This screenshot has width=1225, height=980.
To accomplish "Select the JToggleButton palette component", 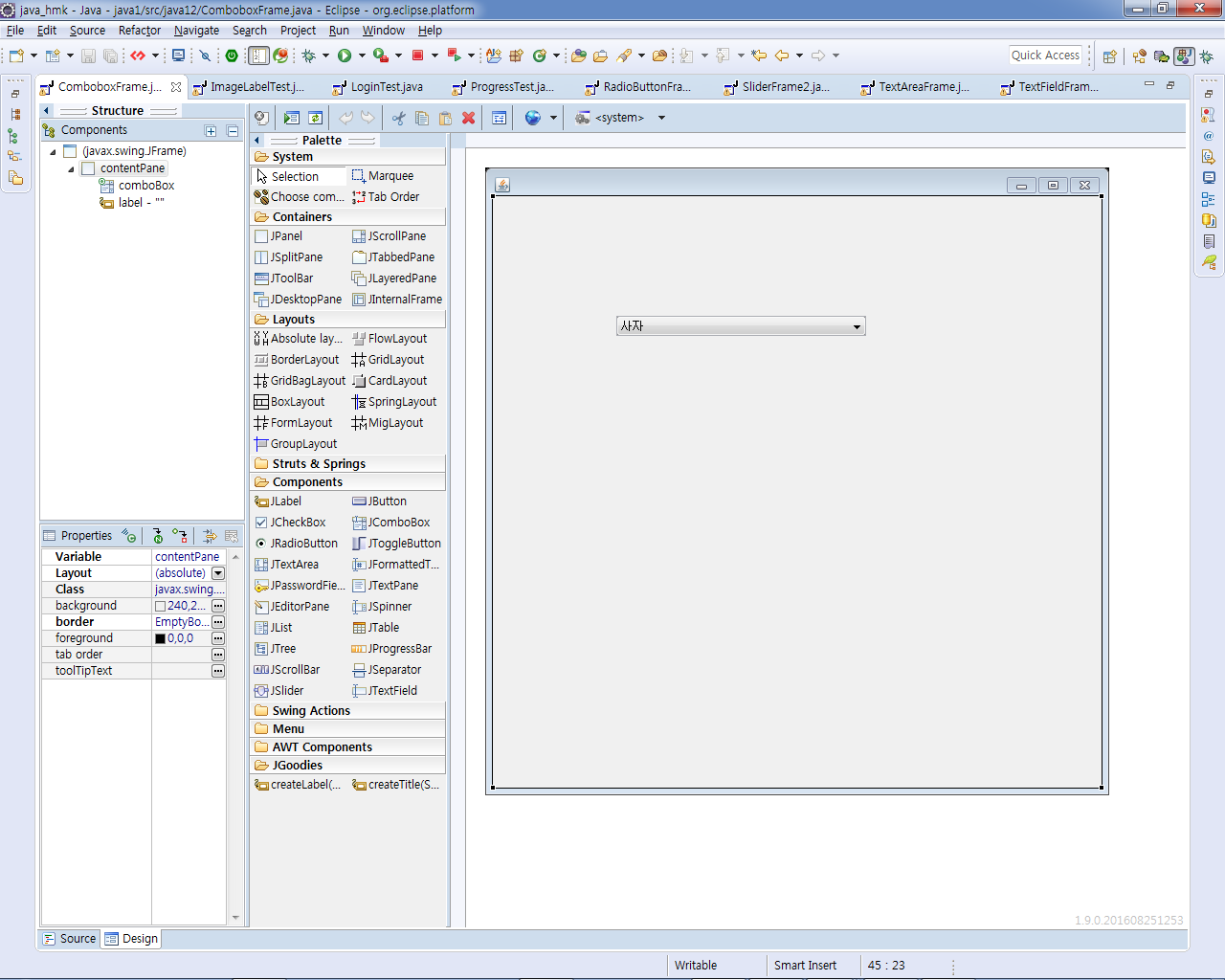I will click(397, 544).
